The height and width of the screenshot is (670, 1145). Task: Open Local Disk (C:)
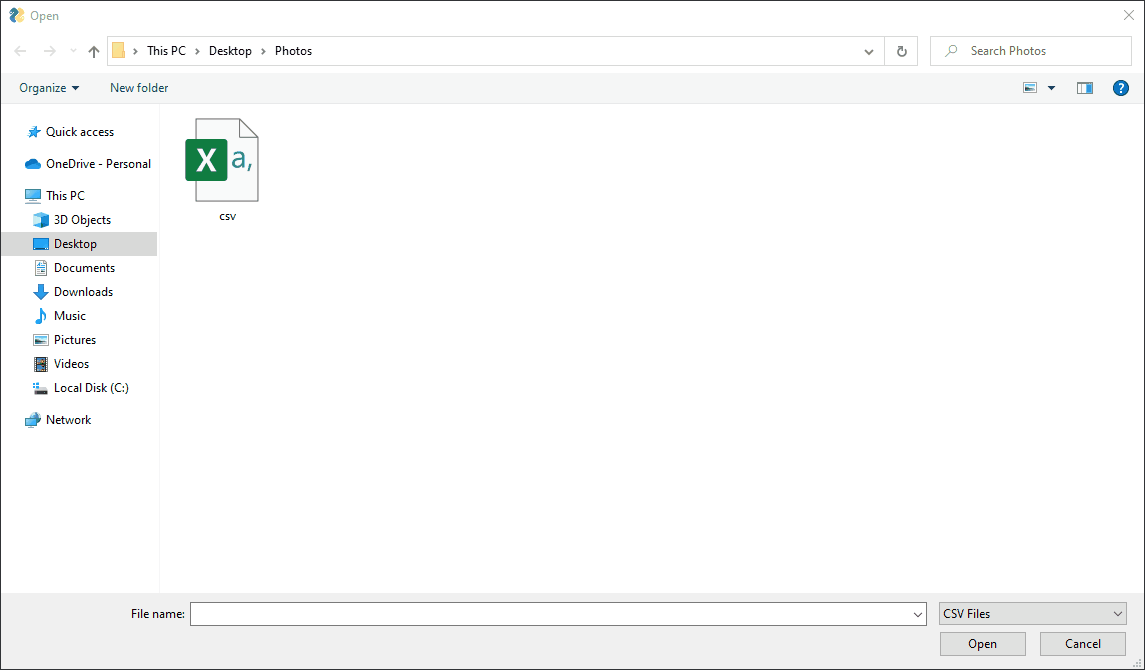pyautogui.click(x=91, y=388)
